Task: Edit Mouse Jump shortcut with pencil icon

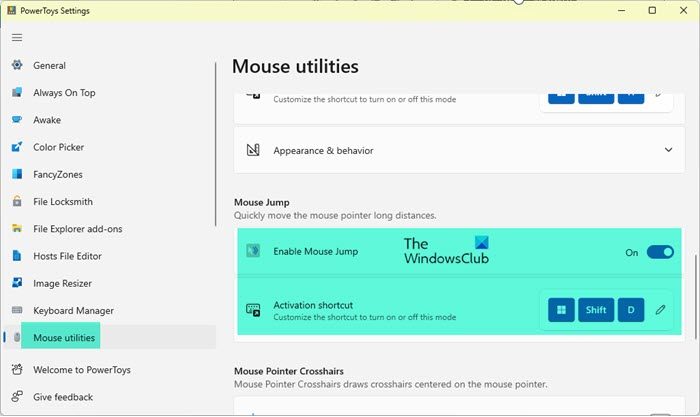Action: [x=661, y=310]
